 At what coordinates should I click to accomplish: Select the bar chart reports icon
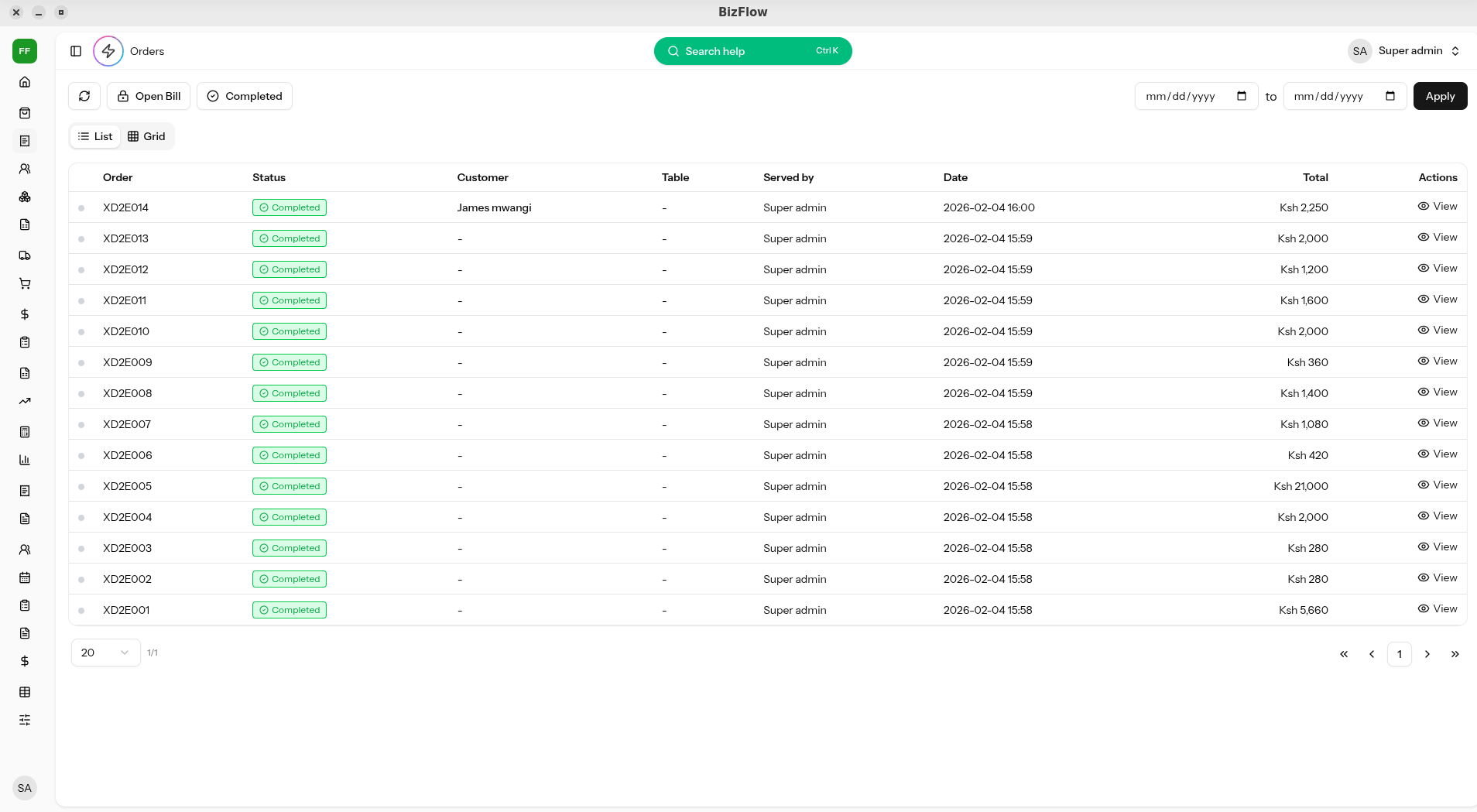click(25, 460)
